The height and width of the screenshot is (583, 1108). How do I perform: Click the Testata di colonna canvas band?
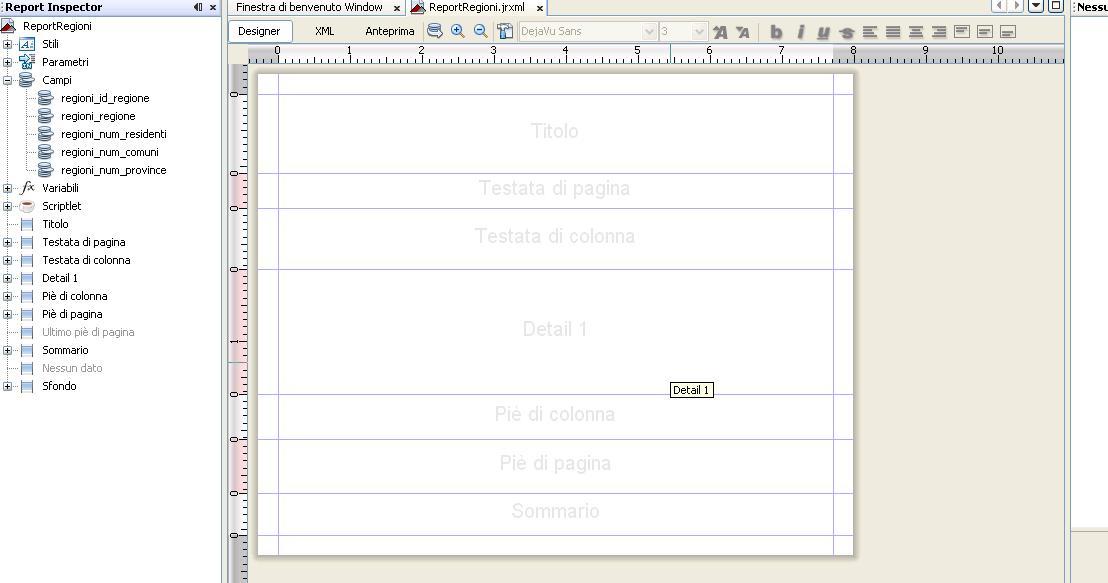click(x=555, y=239)
